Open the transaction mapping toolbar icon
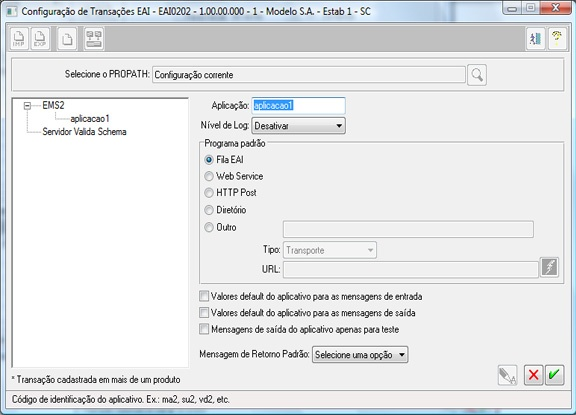This screenshot has width=576, height=415. (94, 38)
